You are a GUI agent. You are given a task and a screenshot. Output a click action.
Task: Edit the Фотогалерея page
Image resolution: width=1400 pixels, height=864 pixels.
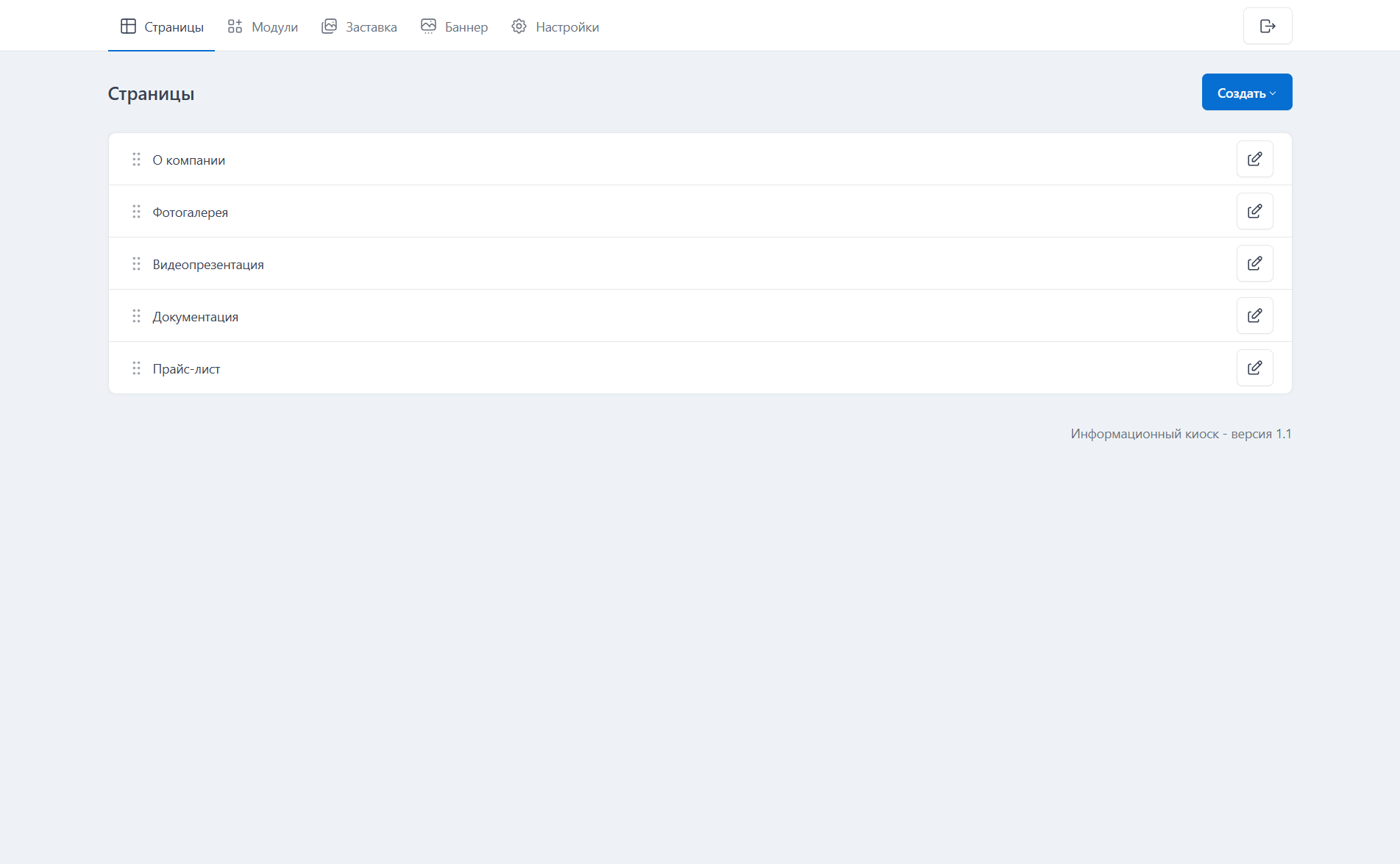(1254, 211)
